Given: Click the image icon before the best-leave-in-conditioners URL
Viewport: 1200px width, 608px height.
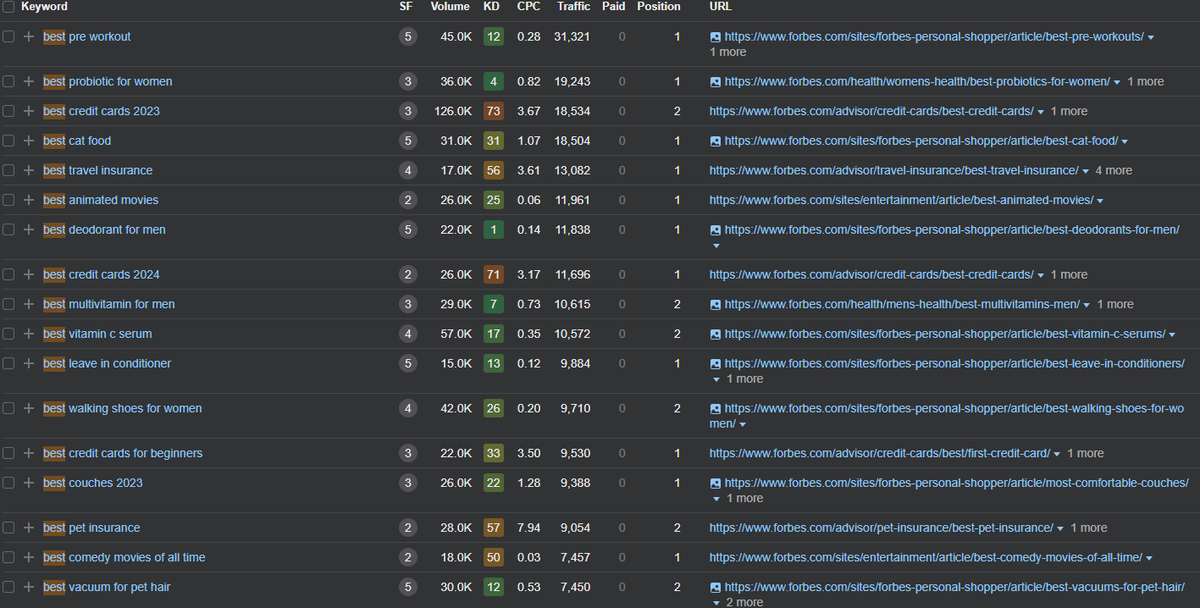Looking at the screenshot, I should [715, 364].
